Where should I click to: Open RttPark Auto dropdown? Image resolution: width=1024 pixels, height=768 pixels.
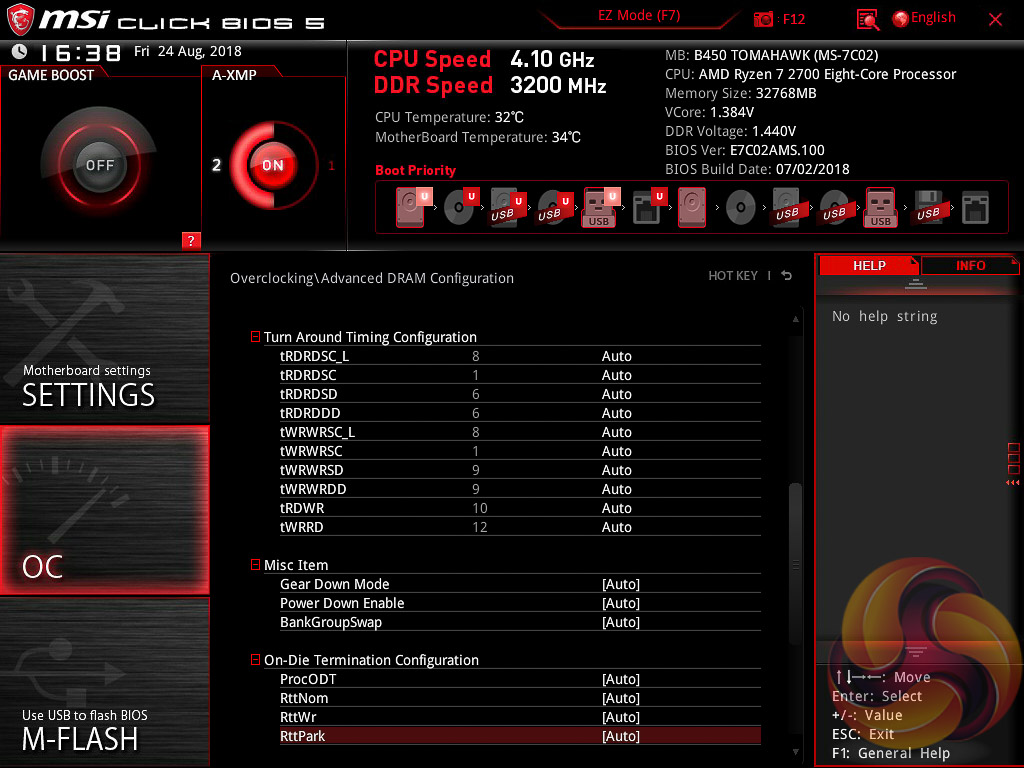620,735
